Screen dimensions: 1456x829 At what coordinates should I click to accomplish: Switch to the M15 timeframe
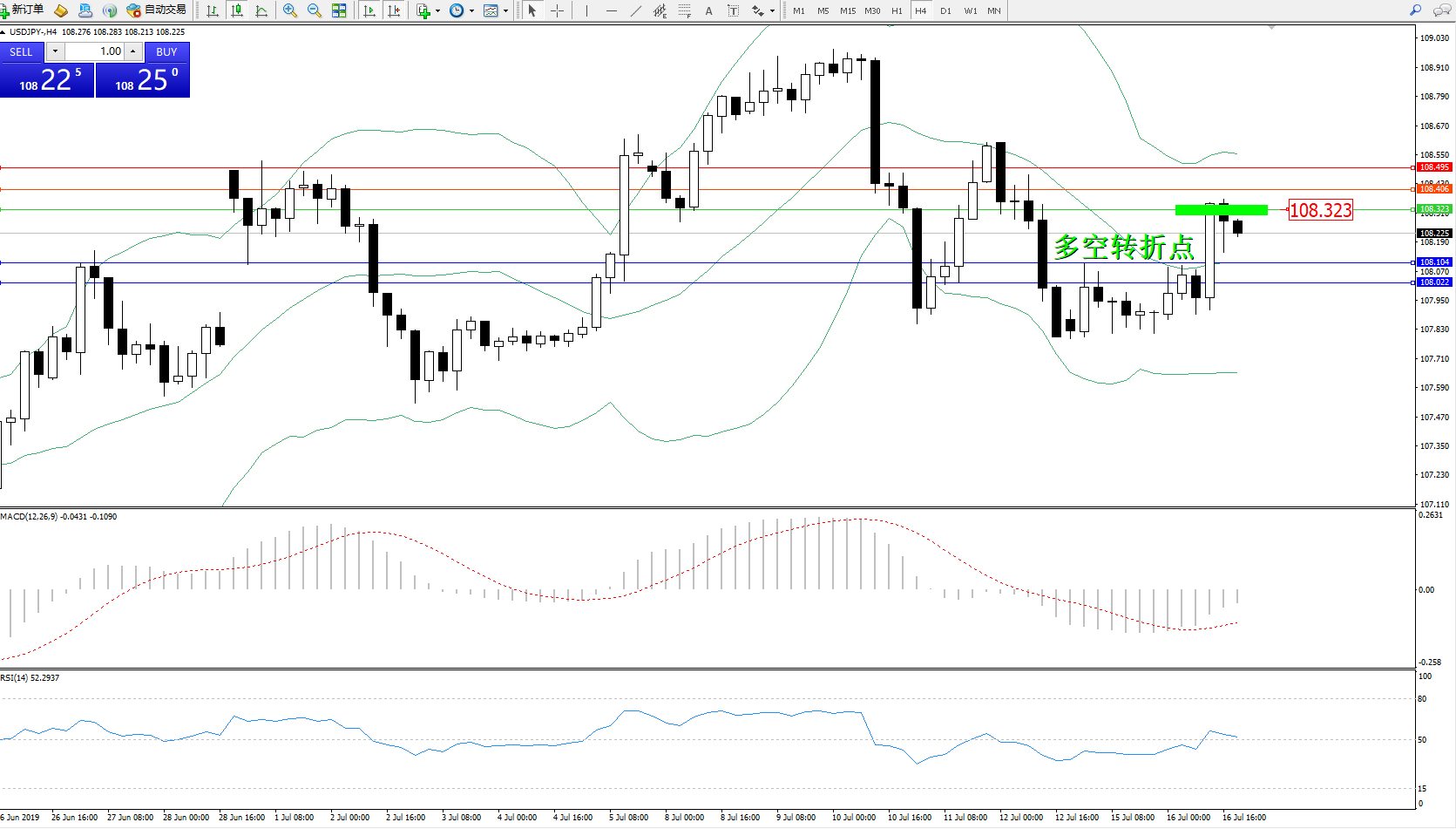pyautogui.click(x=847, y=10)
